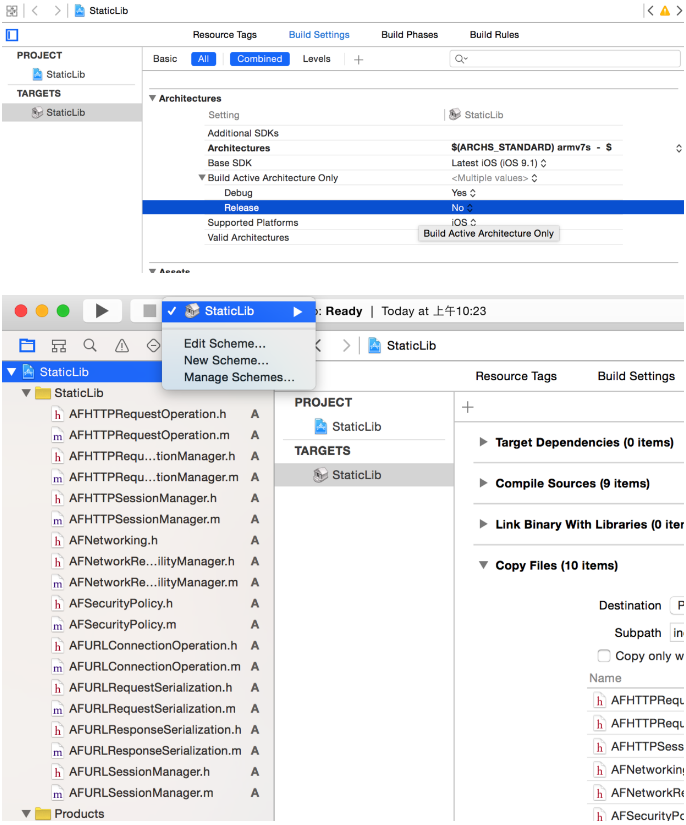Image resolution: width=686 pixels, height=825 pixels.
Task: Open the Project navigator folder icon
Action: [27, 346]
